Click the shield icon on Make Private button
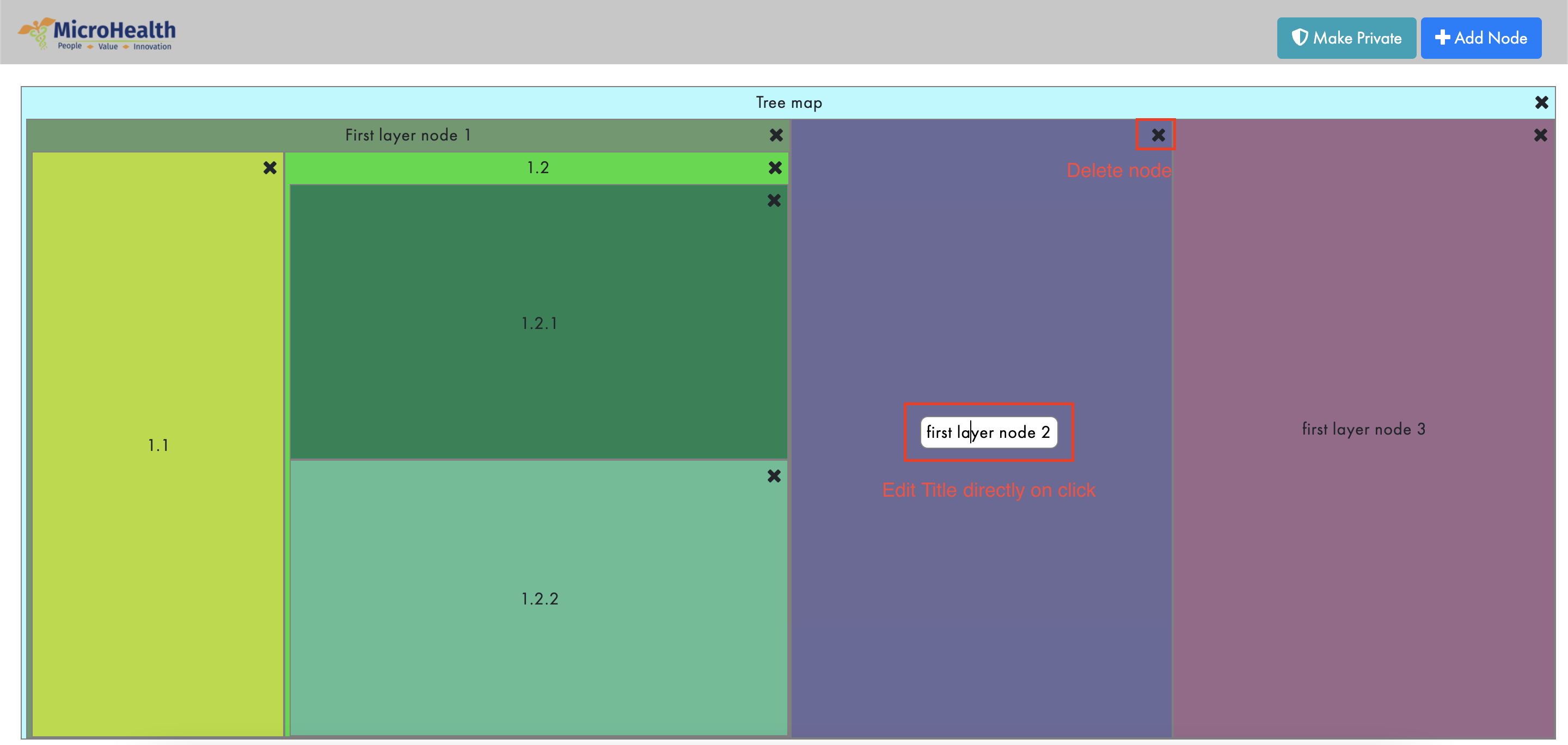 tap(1300, 37)
